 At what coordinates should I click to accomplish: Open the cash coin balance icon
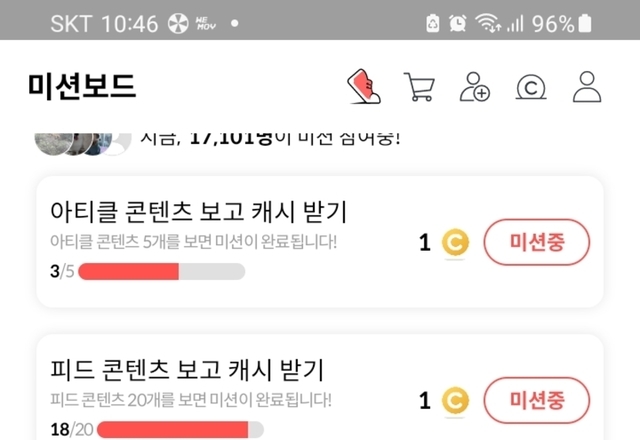530,87
